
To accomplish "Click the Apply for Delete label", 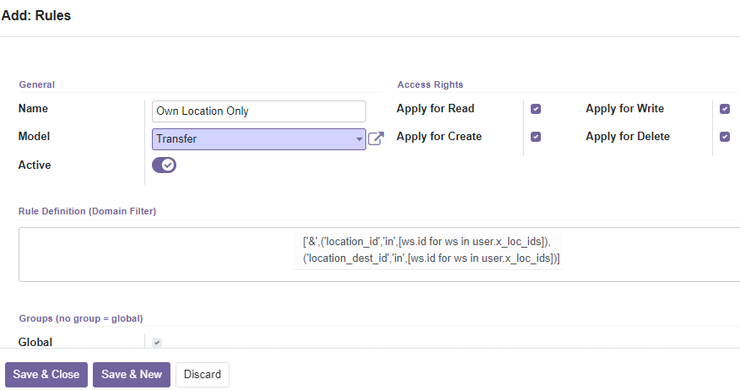I will [628, 136].
